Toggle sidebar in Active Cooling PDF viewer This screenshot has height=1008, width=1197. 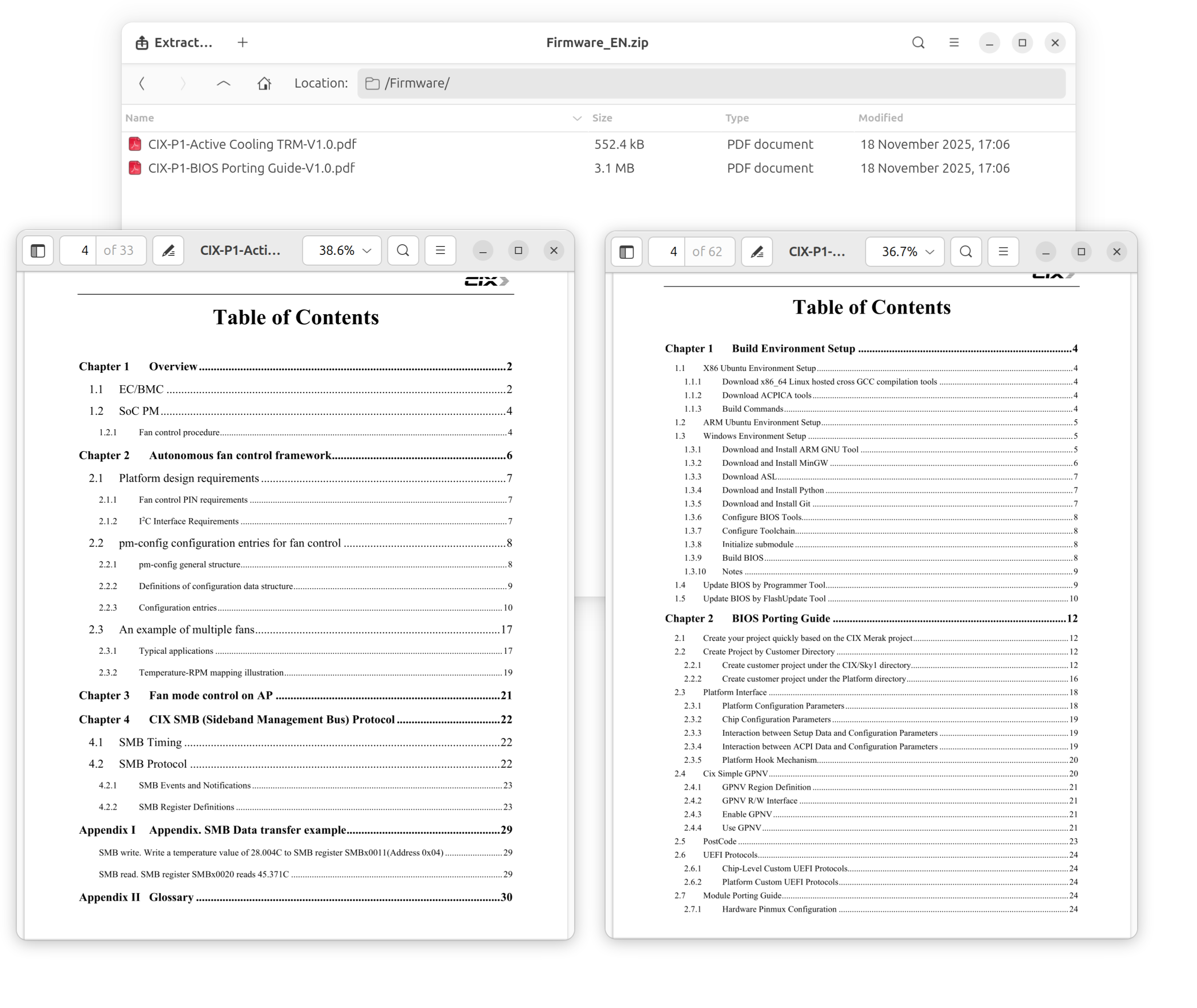coord(38,251)
